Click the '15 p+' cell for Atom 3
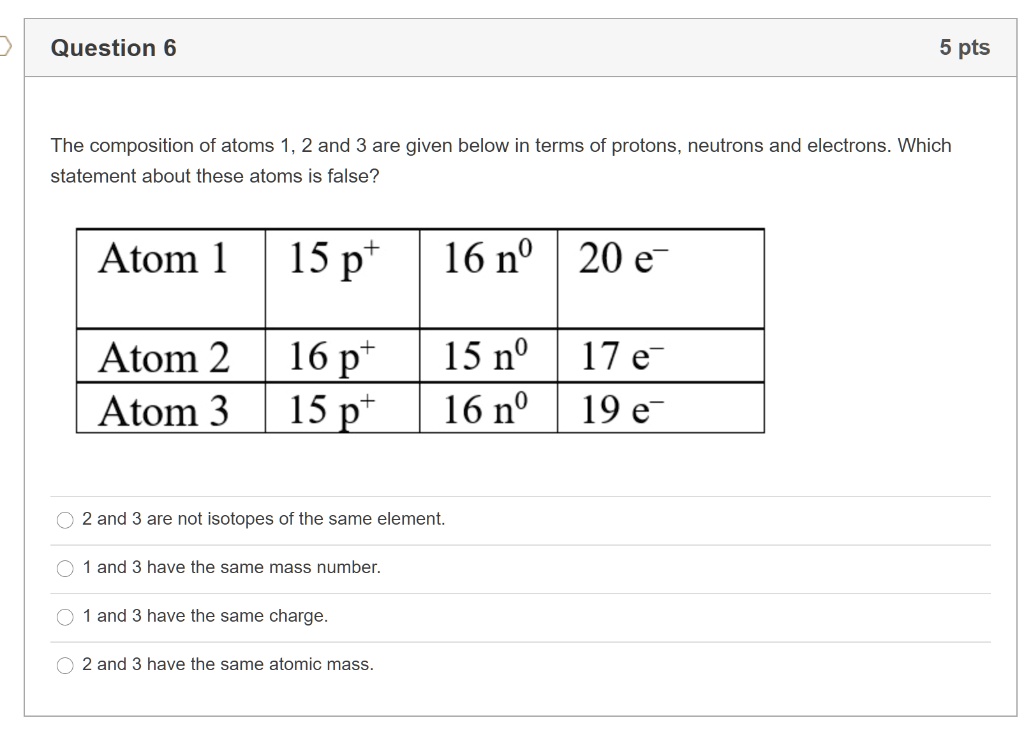1024x734 pixels. [x=340, y=409]
